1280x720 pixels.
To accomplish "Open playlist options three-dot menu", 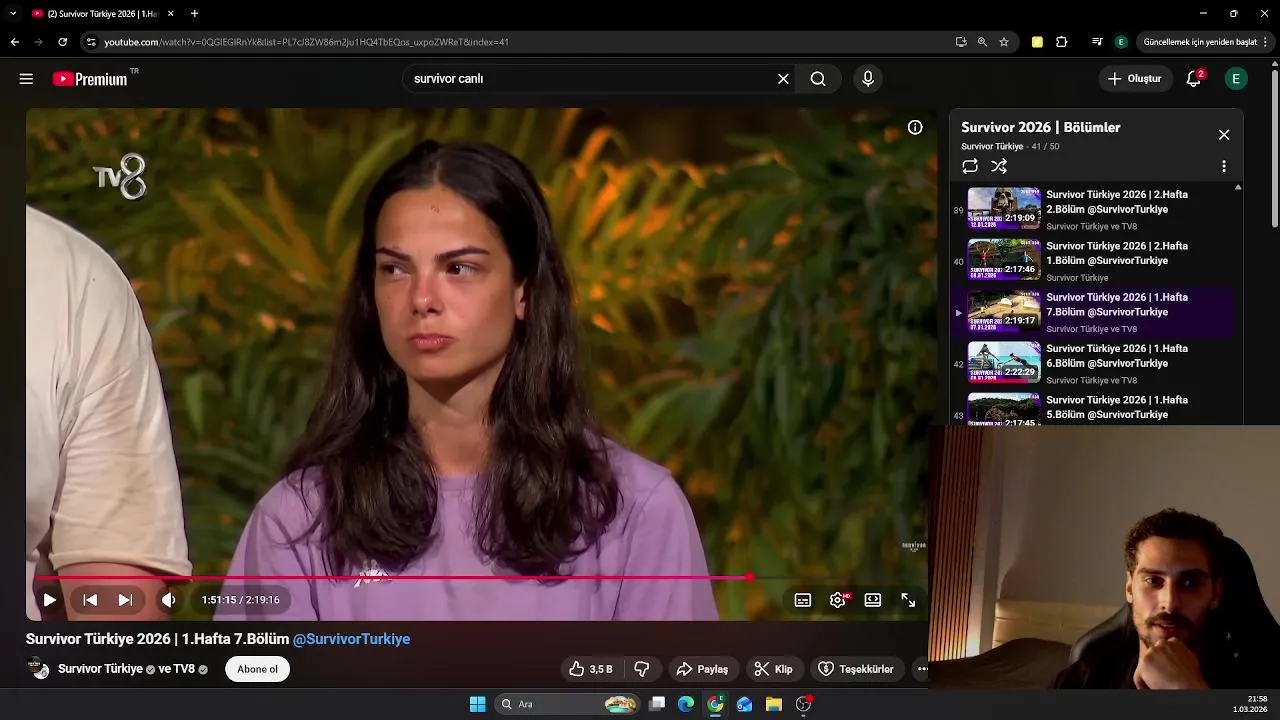I will point(1224,166).
